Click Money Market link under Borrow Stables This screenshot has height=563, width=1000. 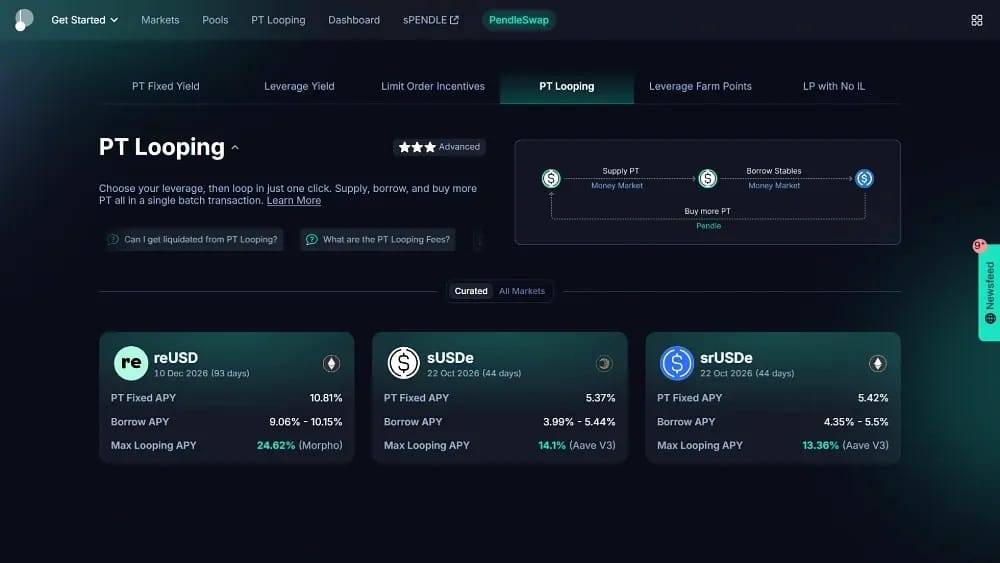tap(774, 186)
